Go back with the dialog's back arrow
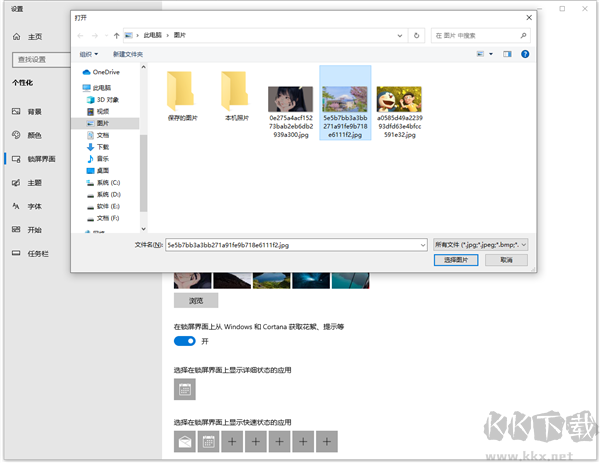Screen dimensions: 600x463 pos(80,36)
